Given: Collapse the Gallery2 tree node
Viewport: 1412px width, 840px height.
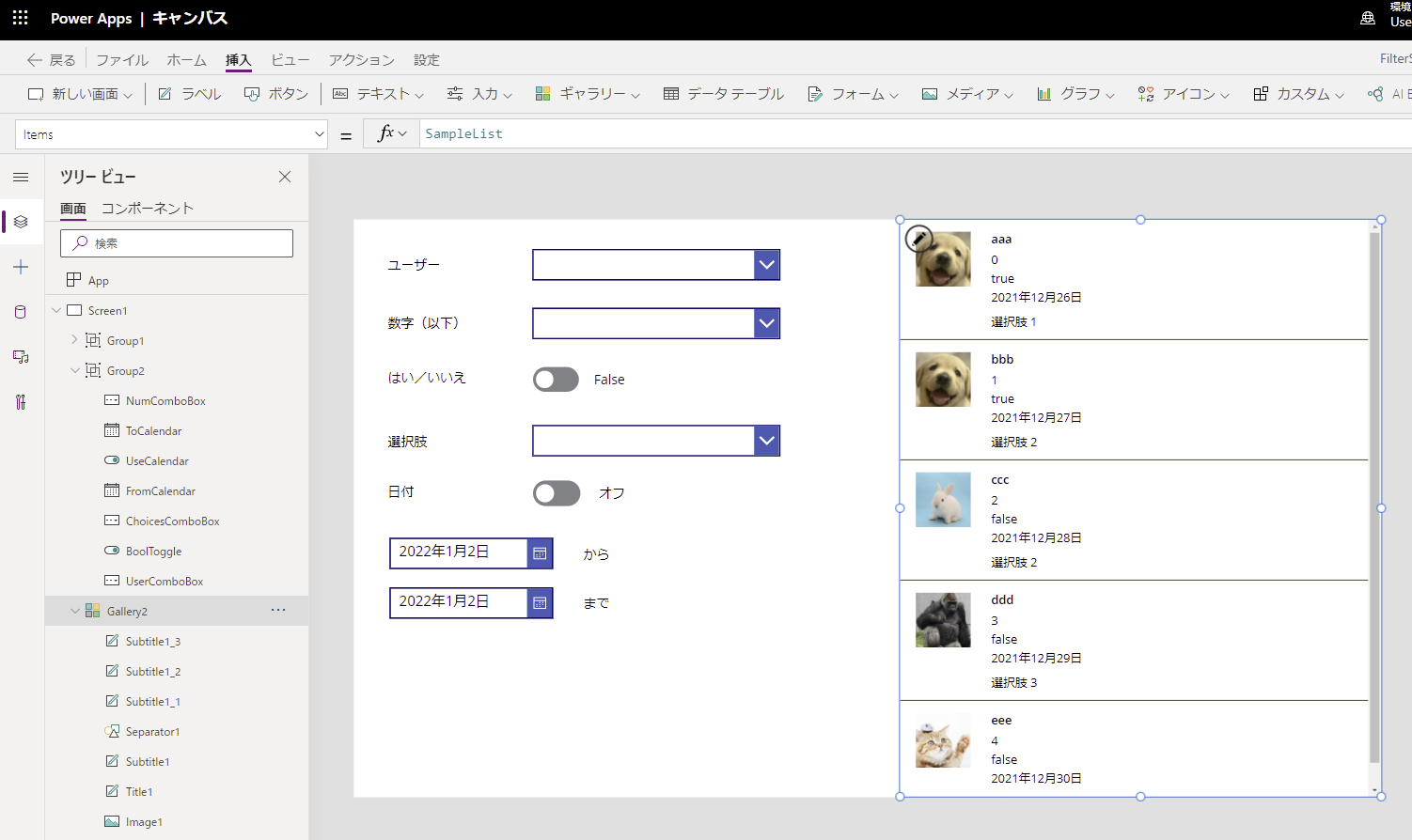Looking at the screenshot, I should click(74, 611).
